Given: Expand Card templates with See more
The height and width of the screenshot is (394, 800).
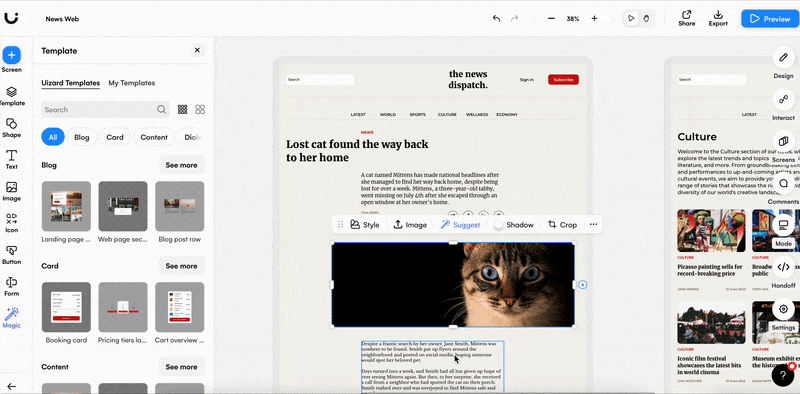Looking at the screenshot, I should pos(181,266).
